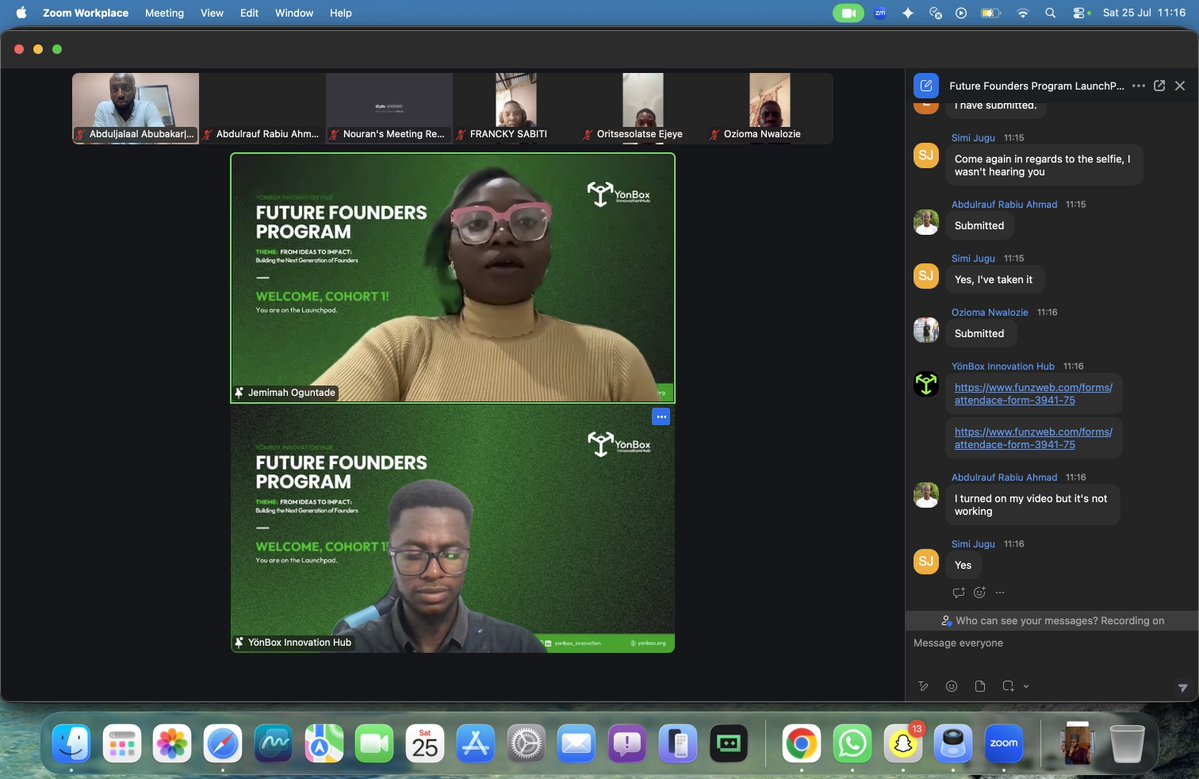Open the Help menu
Viewport: 1199px width, 779px height.
(340, 13)
